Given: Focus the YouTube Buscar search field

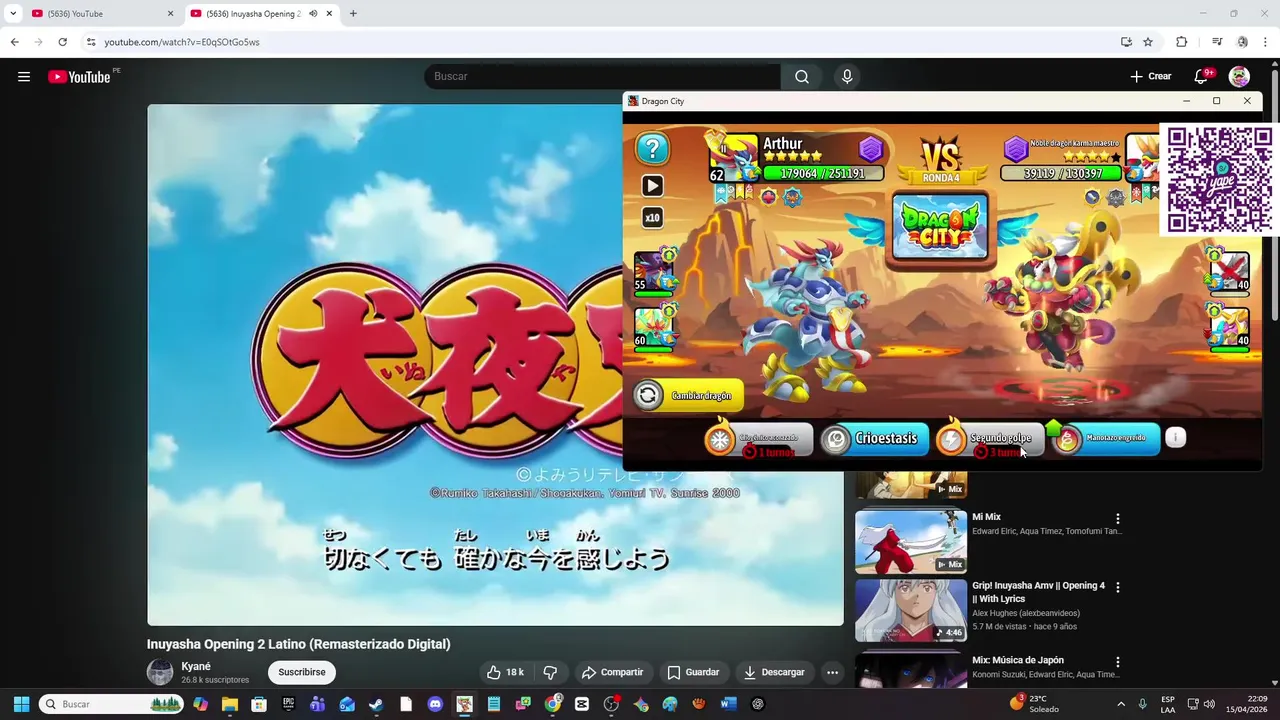Looking at the screenshot, I should point(602,76).
